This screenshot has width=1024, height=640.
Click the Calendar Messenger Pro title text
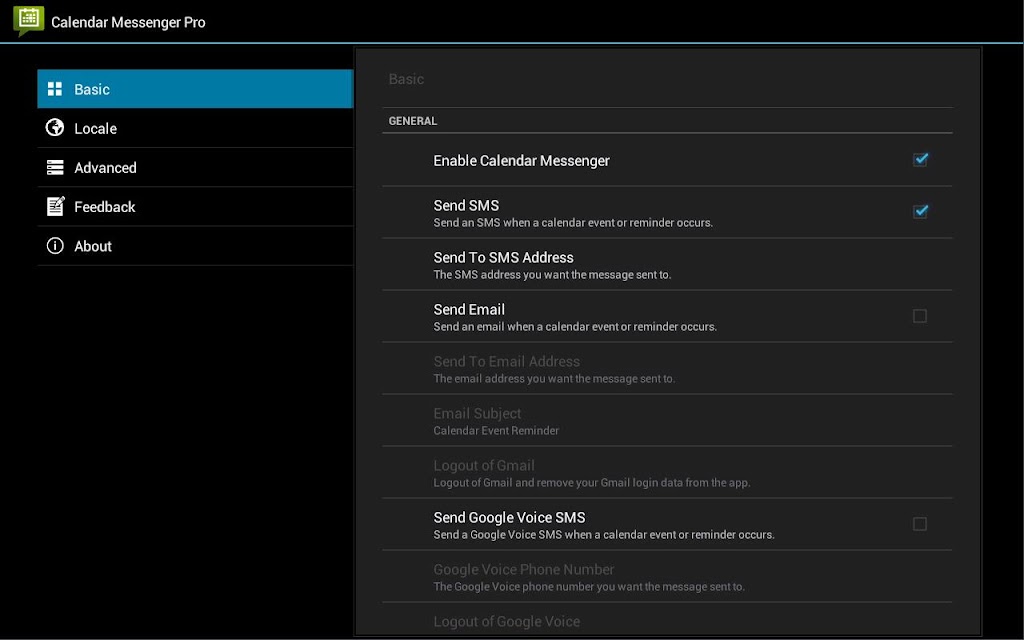[x=128, y=22]
